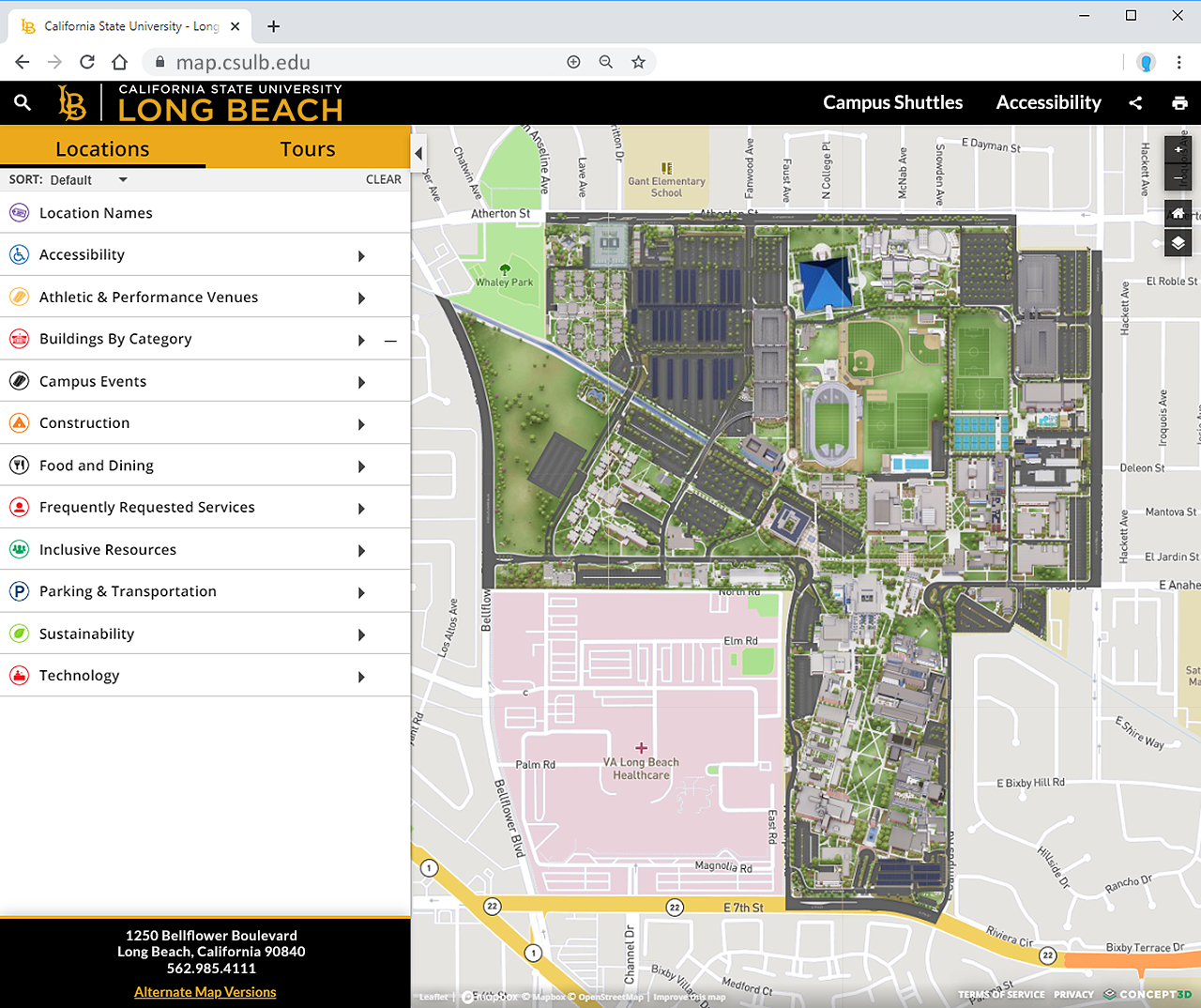Expand the Food and Dining category
Image resolution: width=1201 pixels, height=1008 pixels.
point(361,466)
